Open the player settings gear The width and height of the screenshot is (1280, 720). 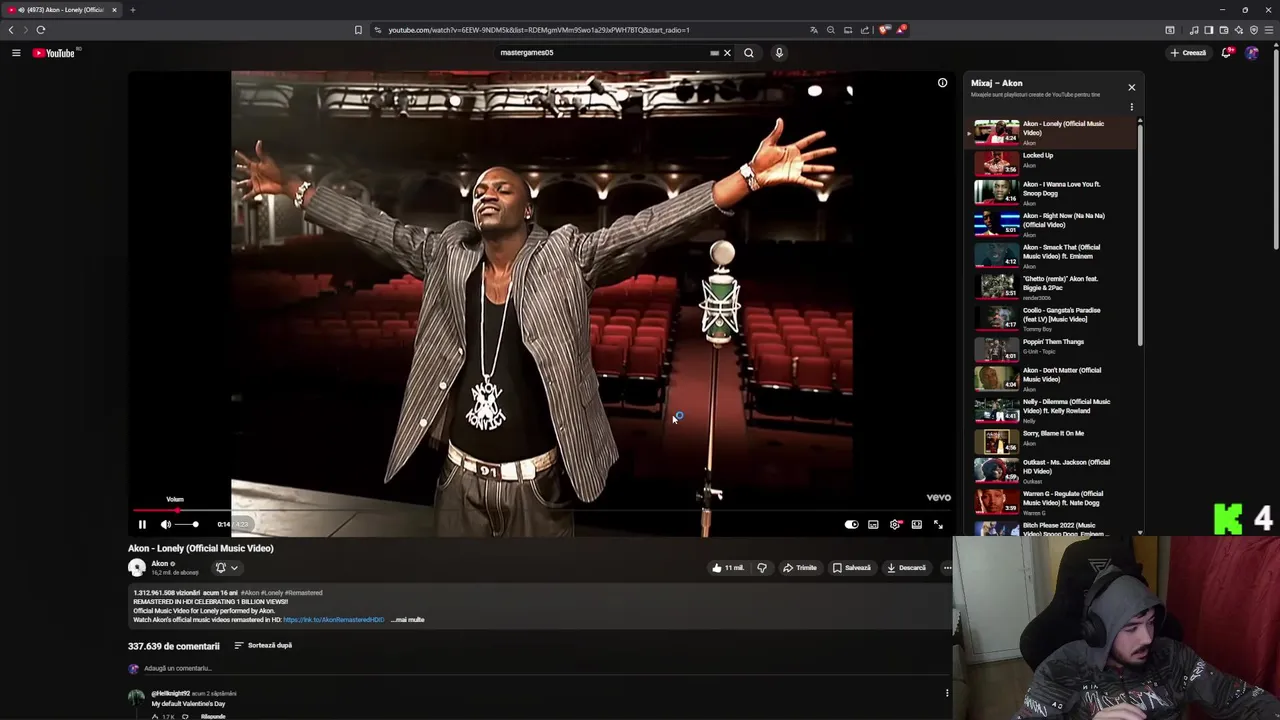(895, 524)
